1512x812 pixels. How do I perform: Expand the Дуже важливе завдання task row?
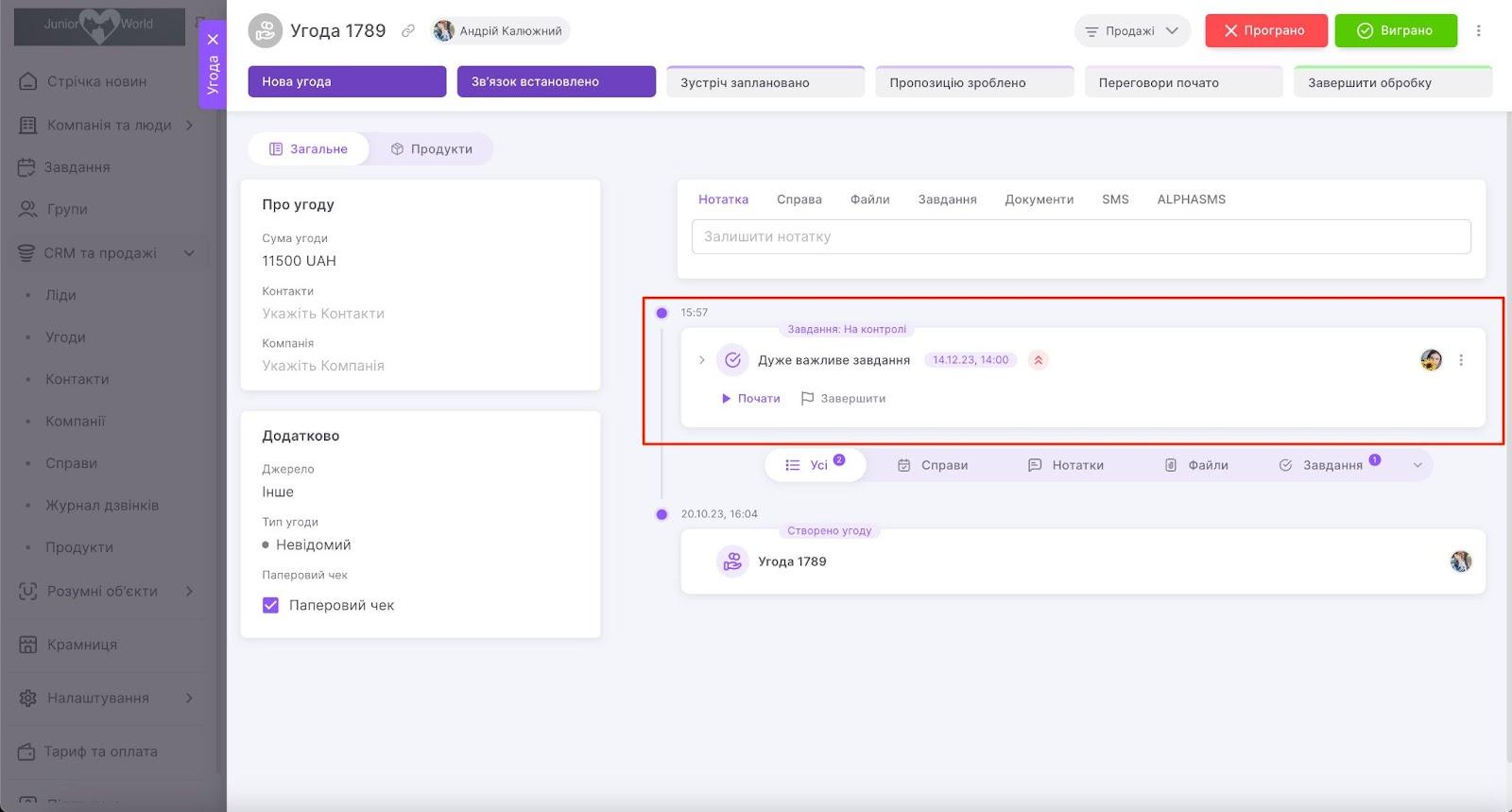click(x=701, y=360)
